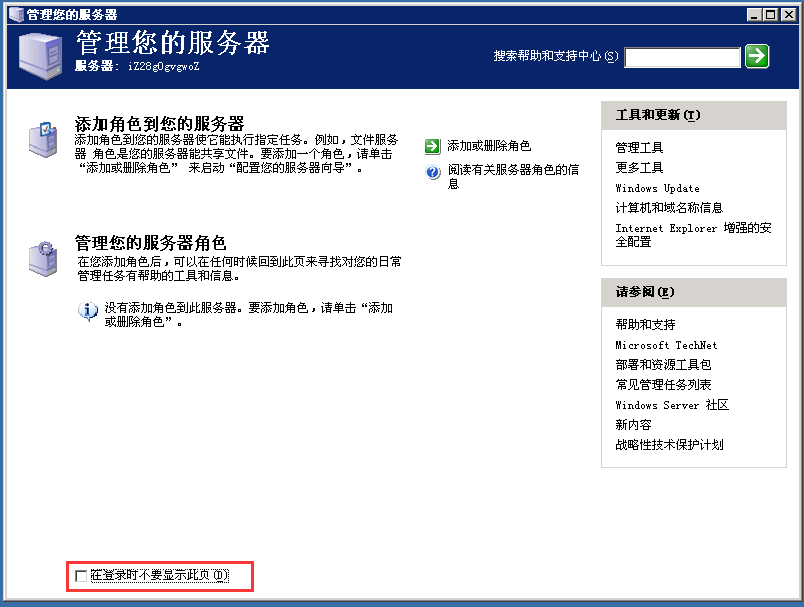Viewport: 804px width, 607px height.
Task: Click the blue info icon near 没有添加角色
Action: (x=88, y=309)
